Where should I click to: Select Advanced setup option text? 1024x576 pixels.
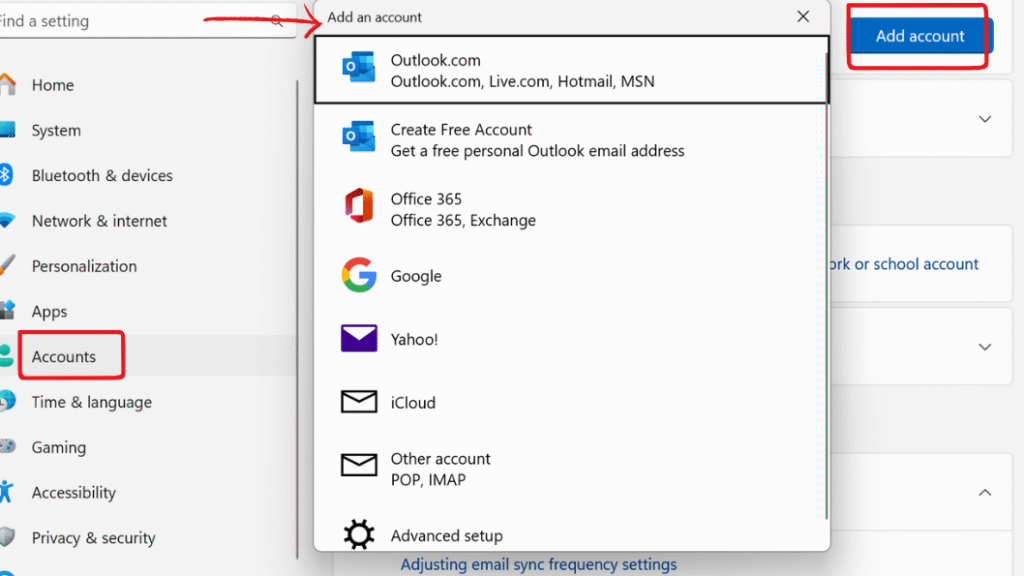pyautogui.click(x=447, y=536)
